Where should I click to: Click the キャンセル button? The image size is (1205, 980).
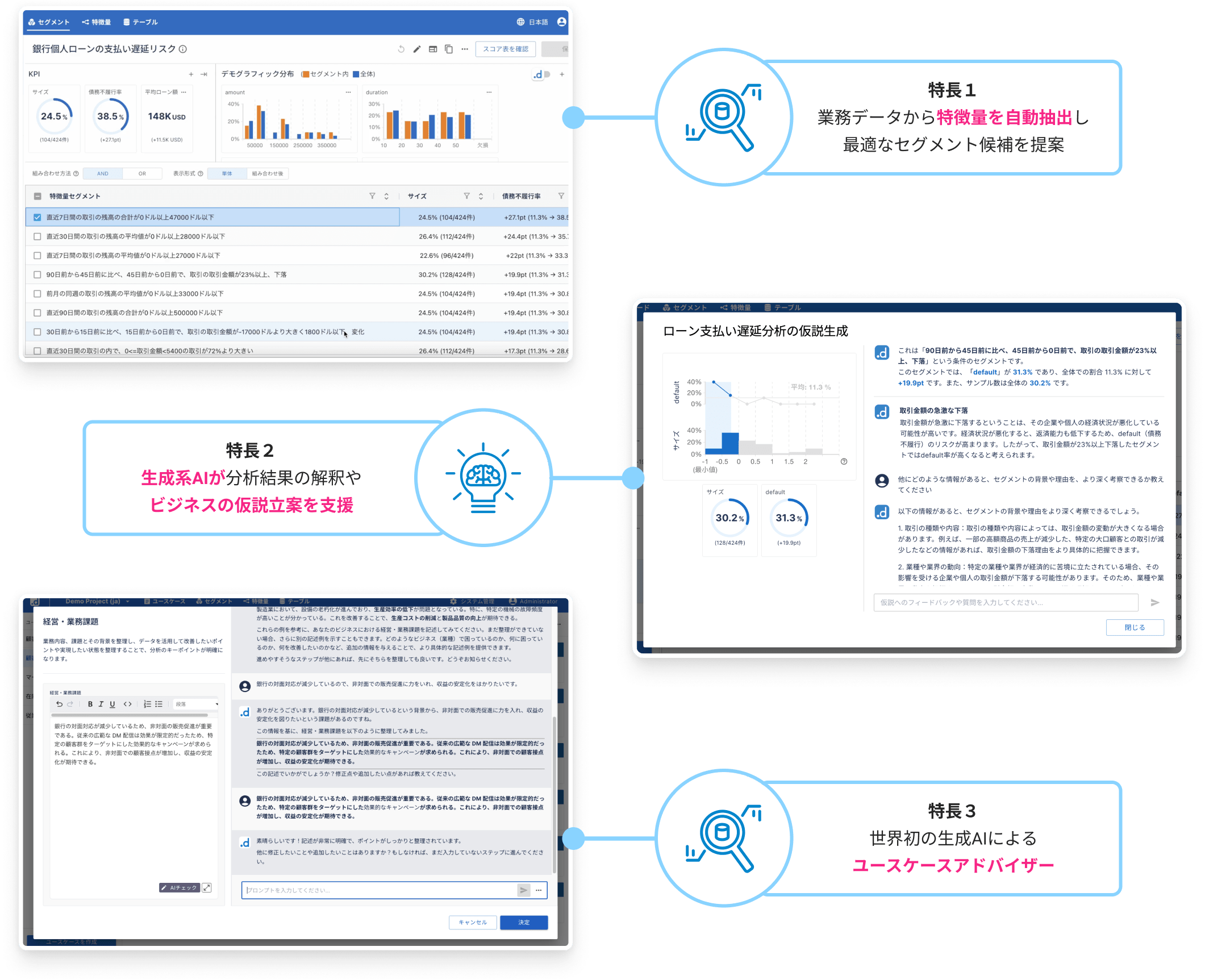473,923
